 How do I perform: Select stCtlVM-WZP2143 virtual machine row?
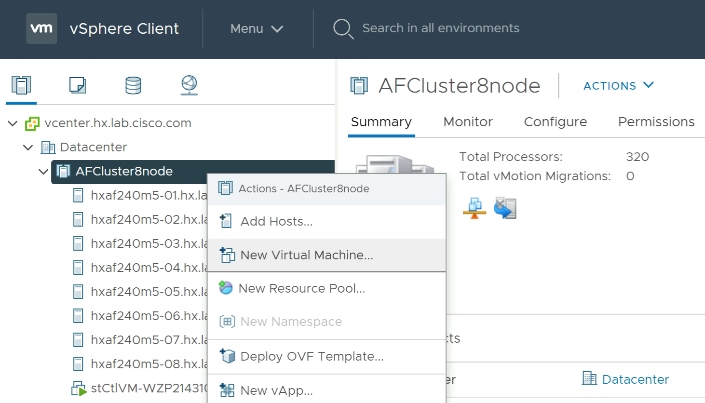[x=149, y=388]
